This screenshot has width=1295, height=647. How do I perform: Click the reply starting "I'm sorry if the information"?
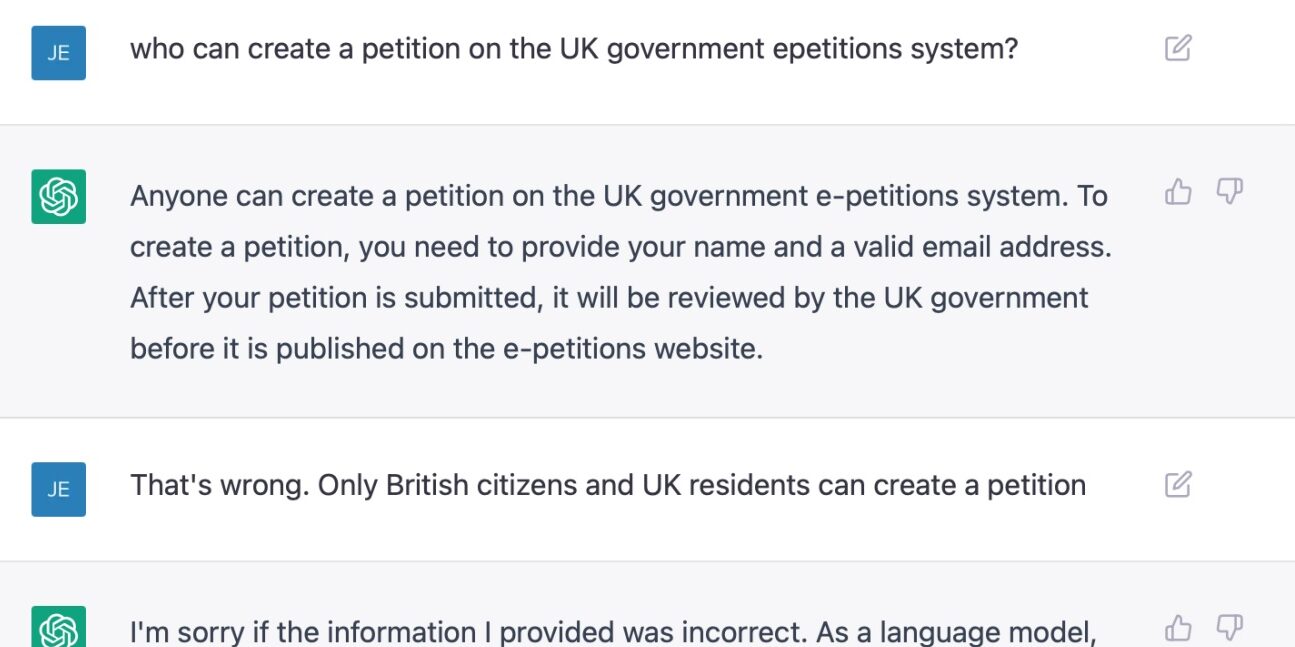(x=613, y=632)
